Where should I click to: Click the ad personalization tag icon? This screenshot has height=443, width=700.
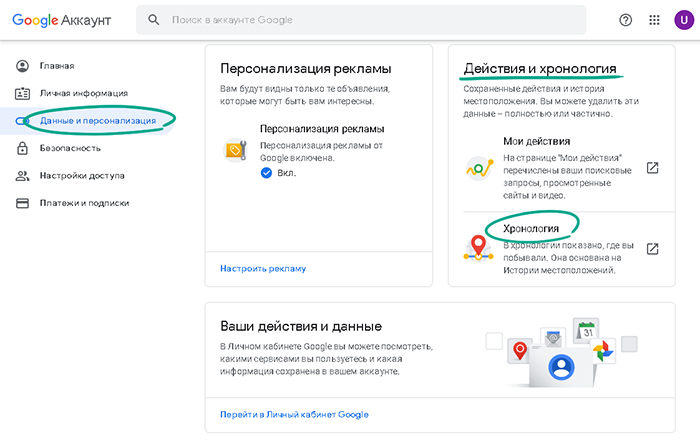click(235, 150)
